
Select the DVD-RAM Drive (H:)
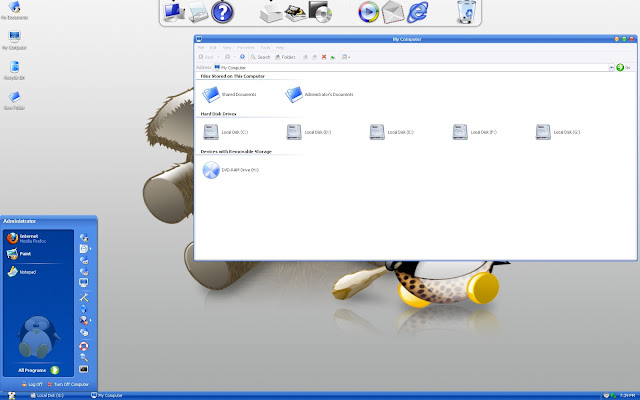pos(231,170)
